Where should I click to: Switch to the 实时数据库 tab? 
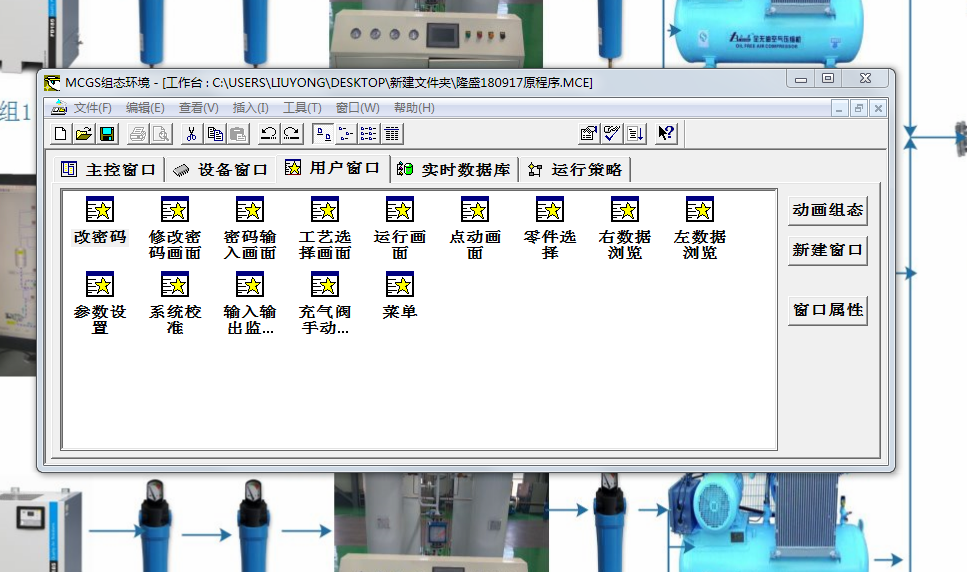pos(455,170)
